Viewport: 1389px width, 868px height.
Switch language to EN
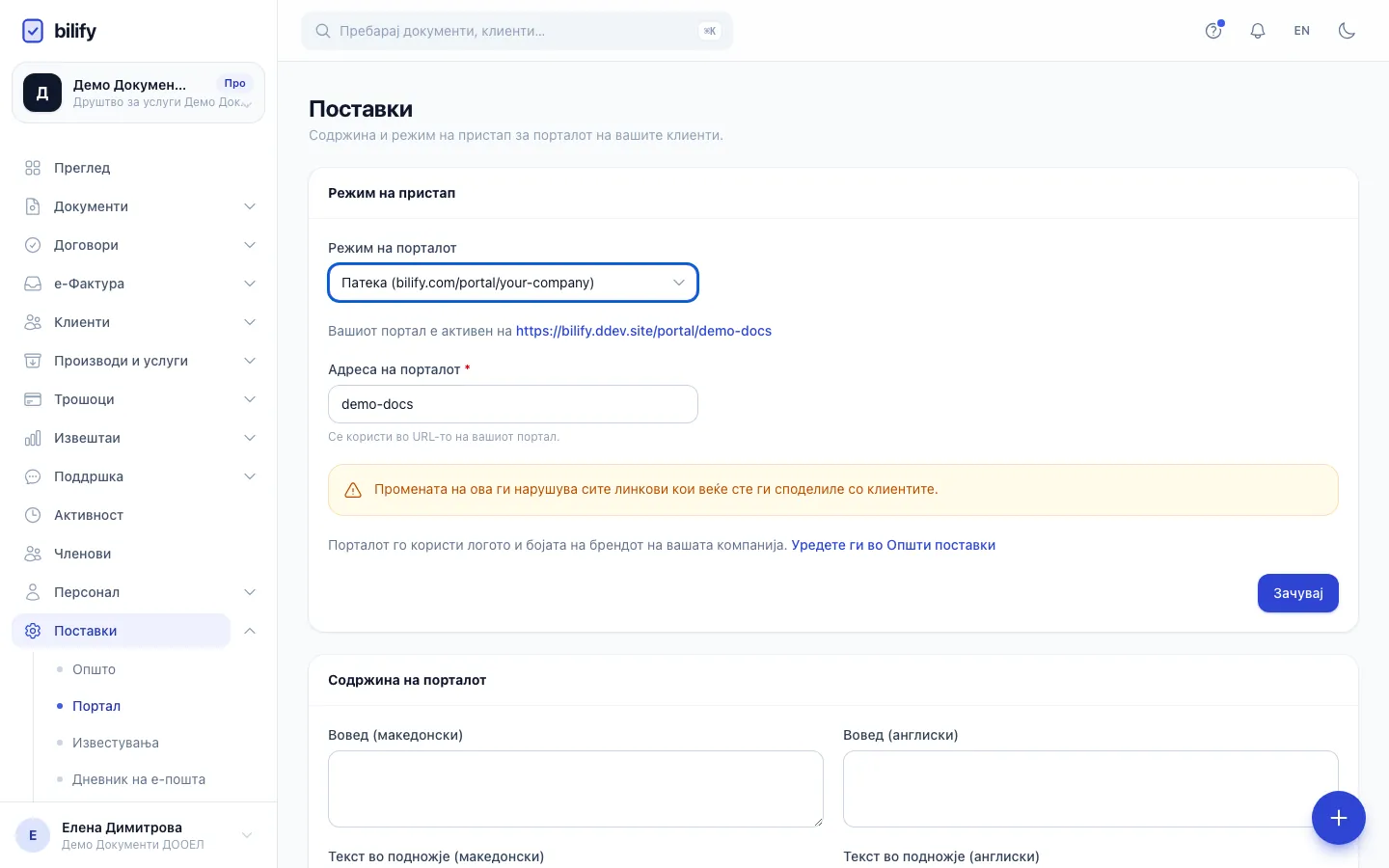[x=1302, y=31]
